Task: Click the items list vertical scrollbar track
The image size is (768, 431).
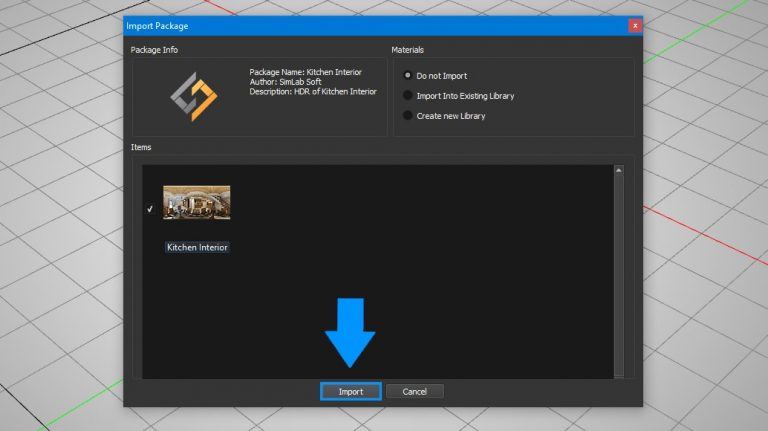Action: pyautogui.click(x=619, y=276)
